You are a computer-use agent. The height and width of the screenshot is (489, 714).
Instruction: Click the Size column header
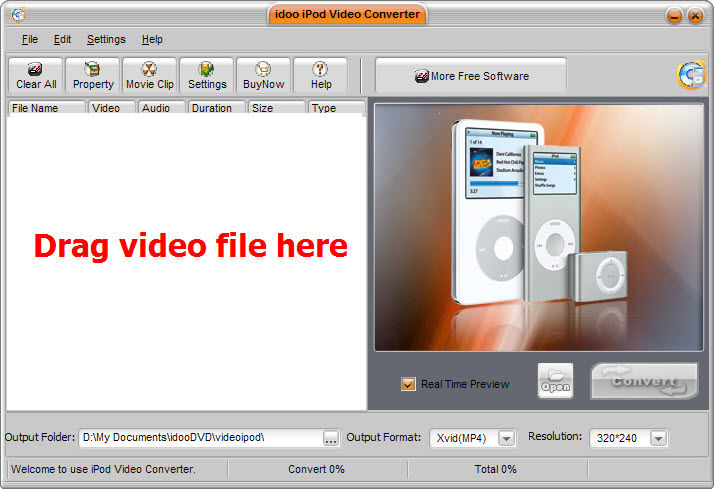pos(276,108)
